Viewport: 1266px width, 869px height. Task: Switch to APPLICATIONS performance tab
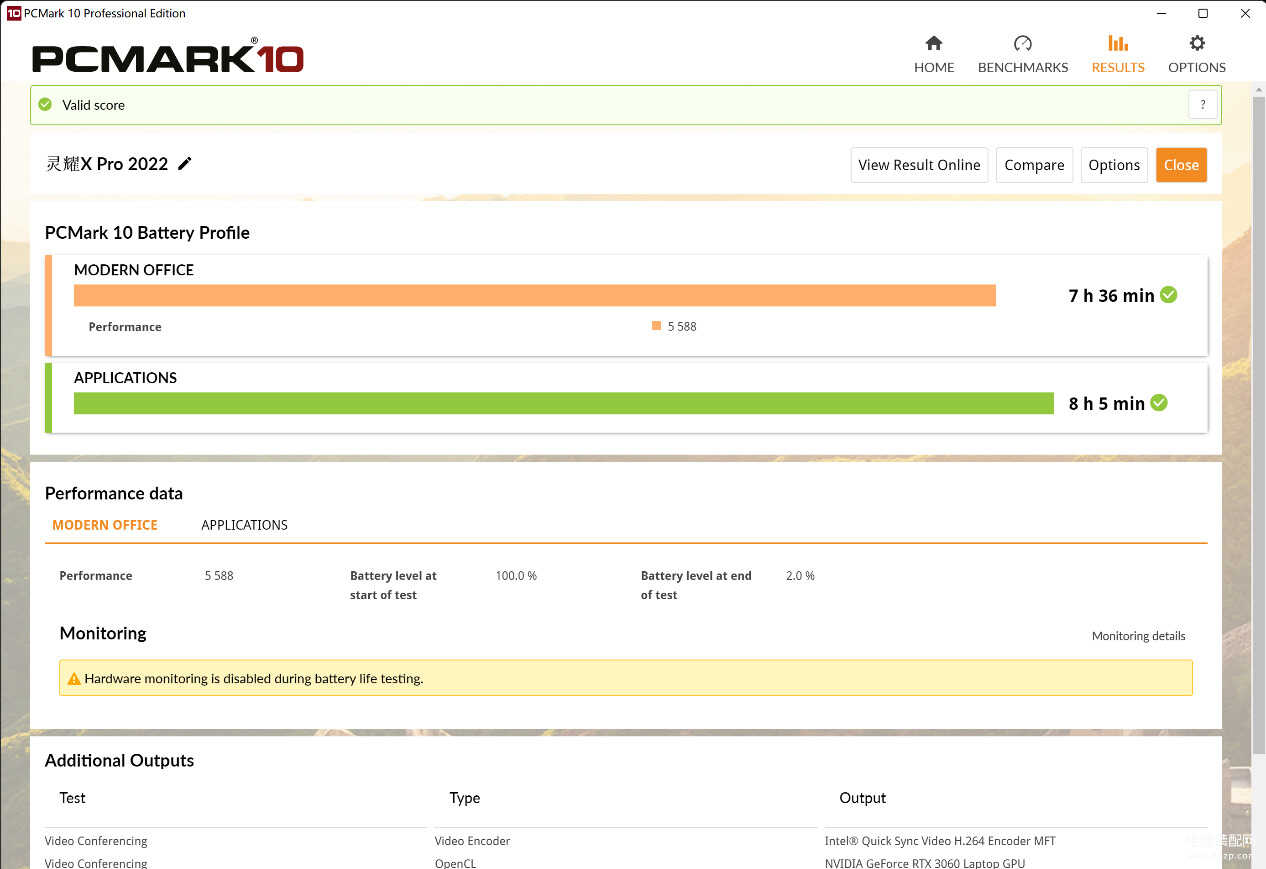pos(244,525)
